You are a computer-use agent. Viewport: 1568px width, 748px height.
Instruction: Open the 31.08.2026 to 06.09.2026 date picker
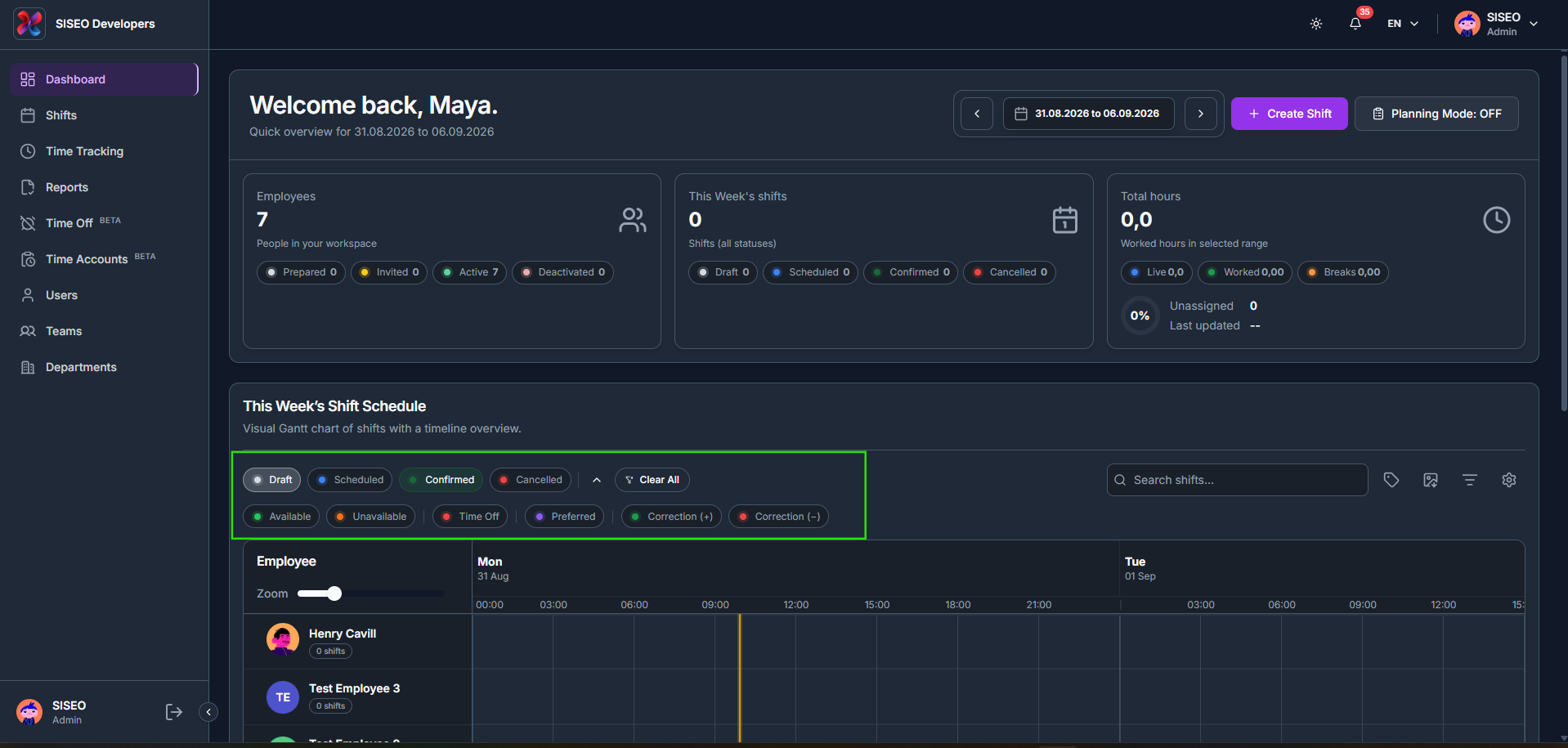[x=1088, y=114]
